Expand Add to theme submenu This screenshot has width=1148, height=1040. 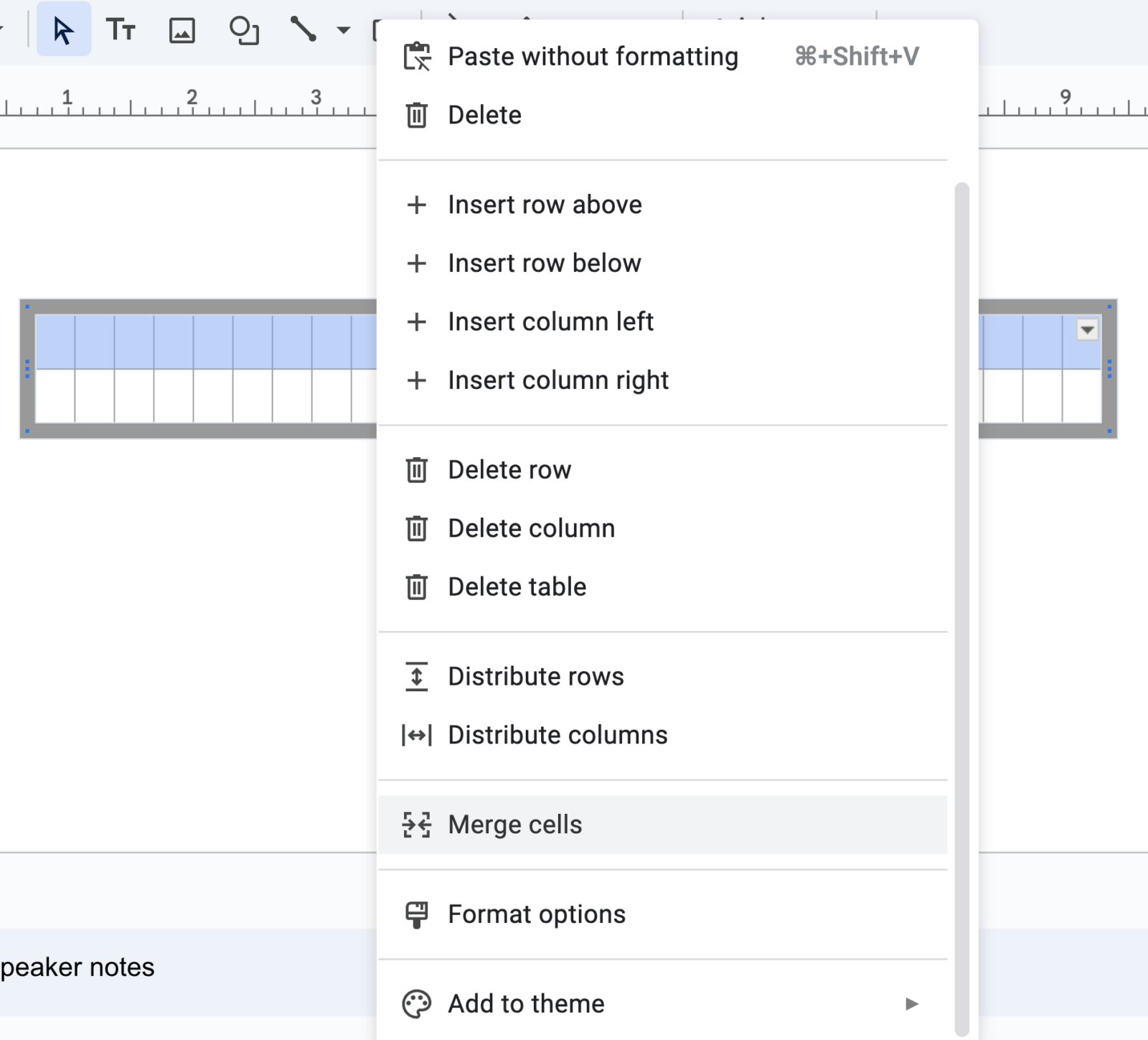(662, 1003)
